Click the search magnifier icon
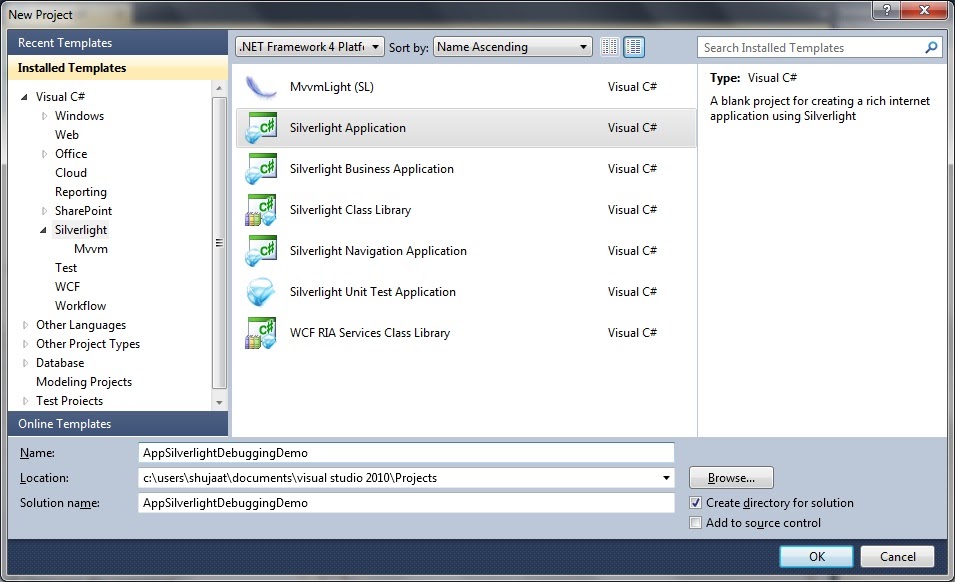 931,47
